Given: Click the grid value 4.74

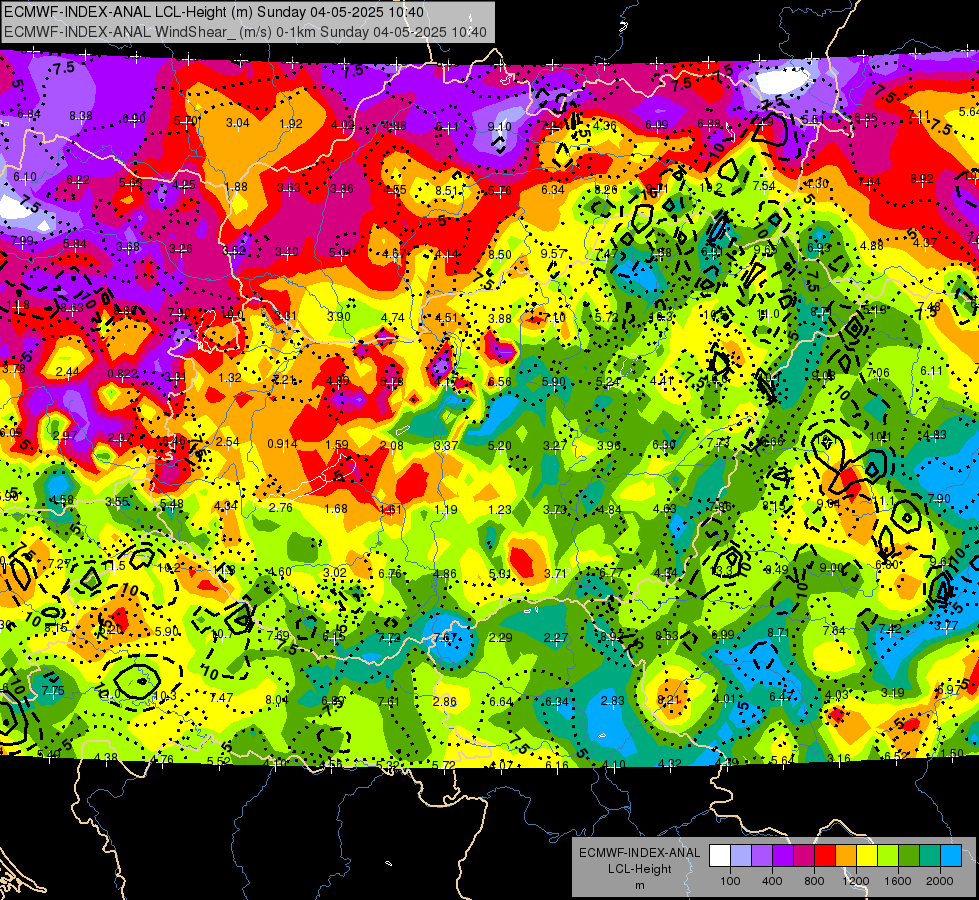Looking at the screenshot, I should 393,318.
